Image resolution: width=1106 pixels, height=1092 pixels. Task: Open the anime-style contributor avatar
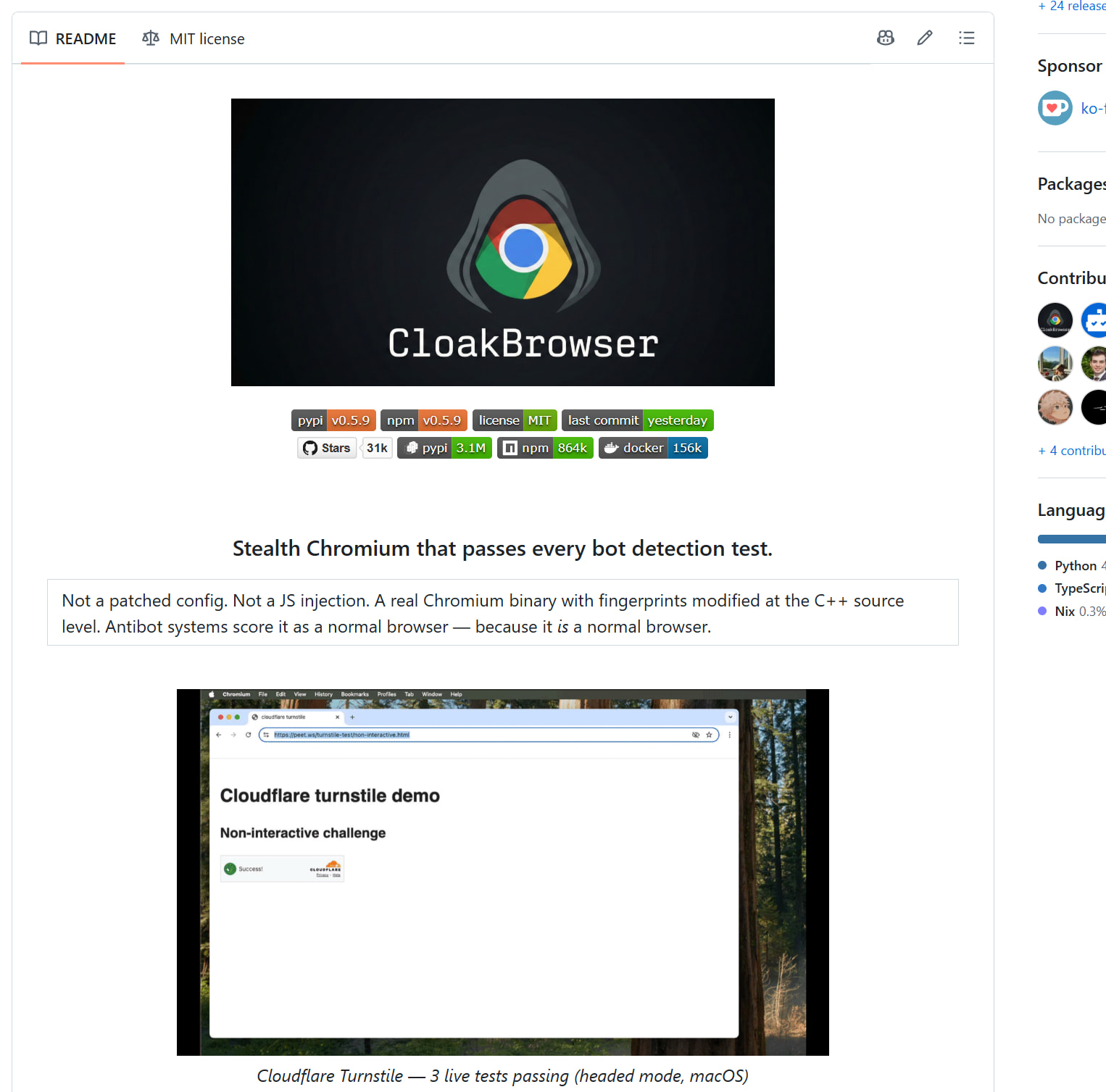(1055, 407)
